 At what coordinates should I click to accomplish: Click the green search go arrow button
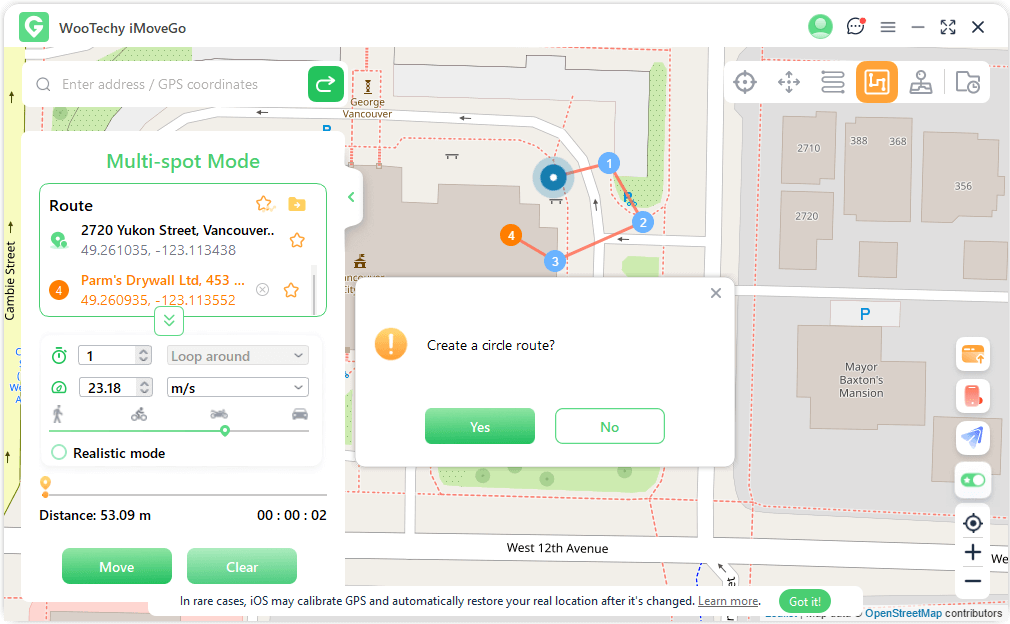tap(325, 85)
